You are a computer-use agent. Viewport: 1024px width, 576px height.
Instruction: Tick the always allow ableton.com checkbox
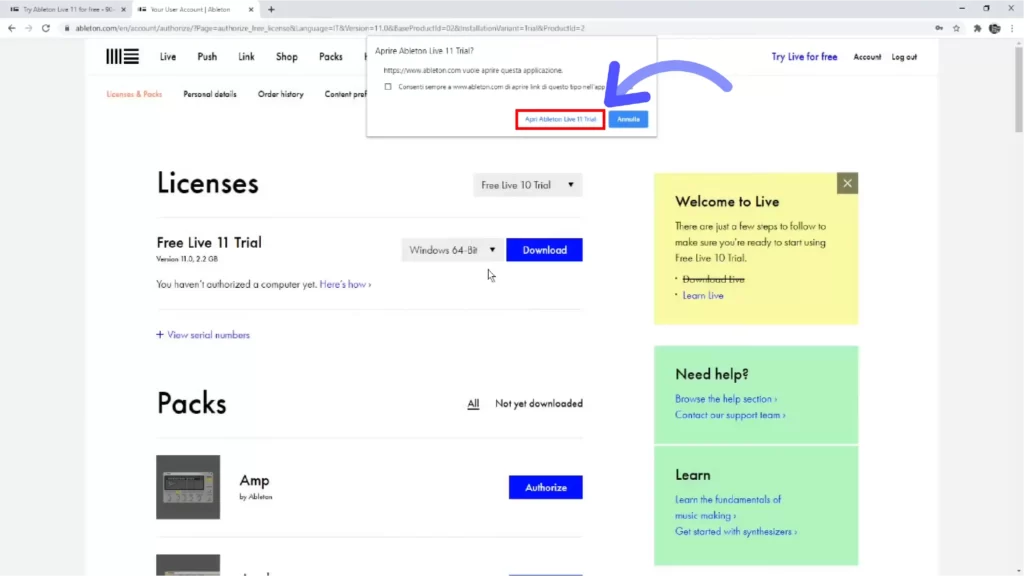click(x=388, y=86)
